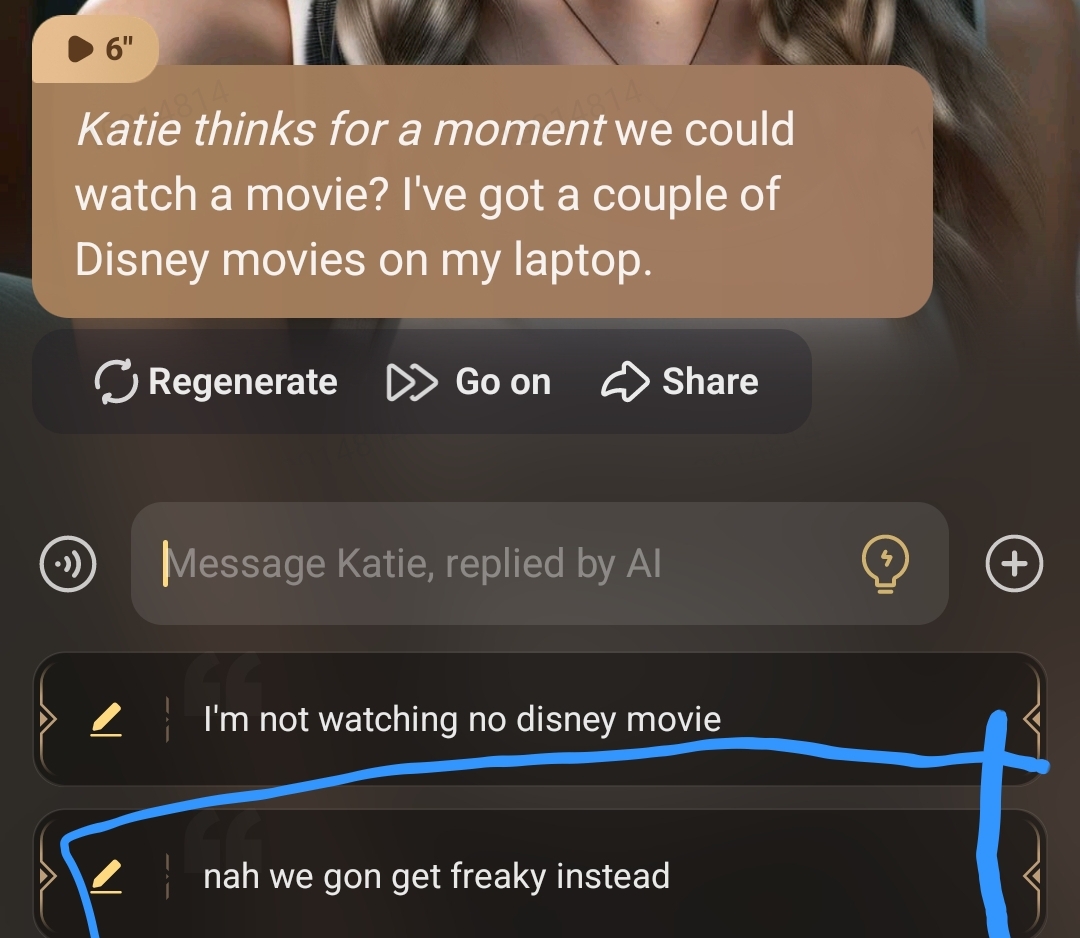The height and width of the screenshot is (938, 1080).
Task: Click the Regenerate label
Action: tap(243, 382)
